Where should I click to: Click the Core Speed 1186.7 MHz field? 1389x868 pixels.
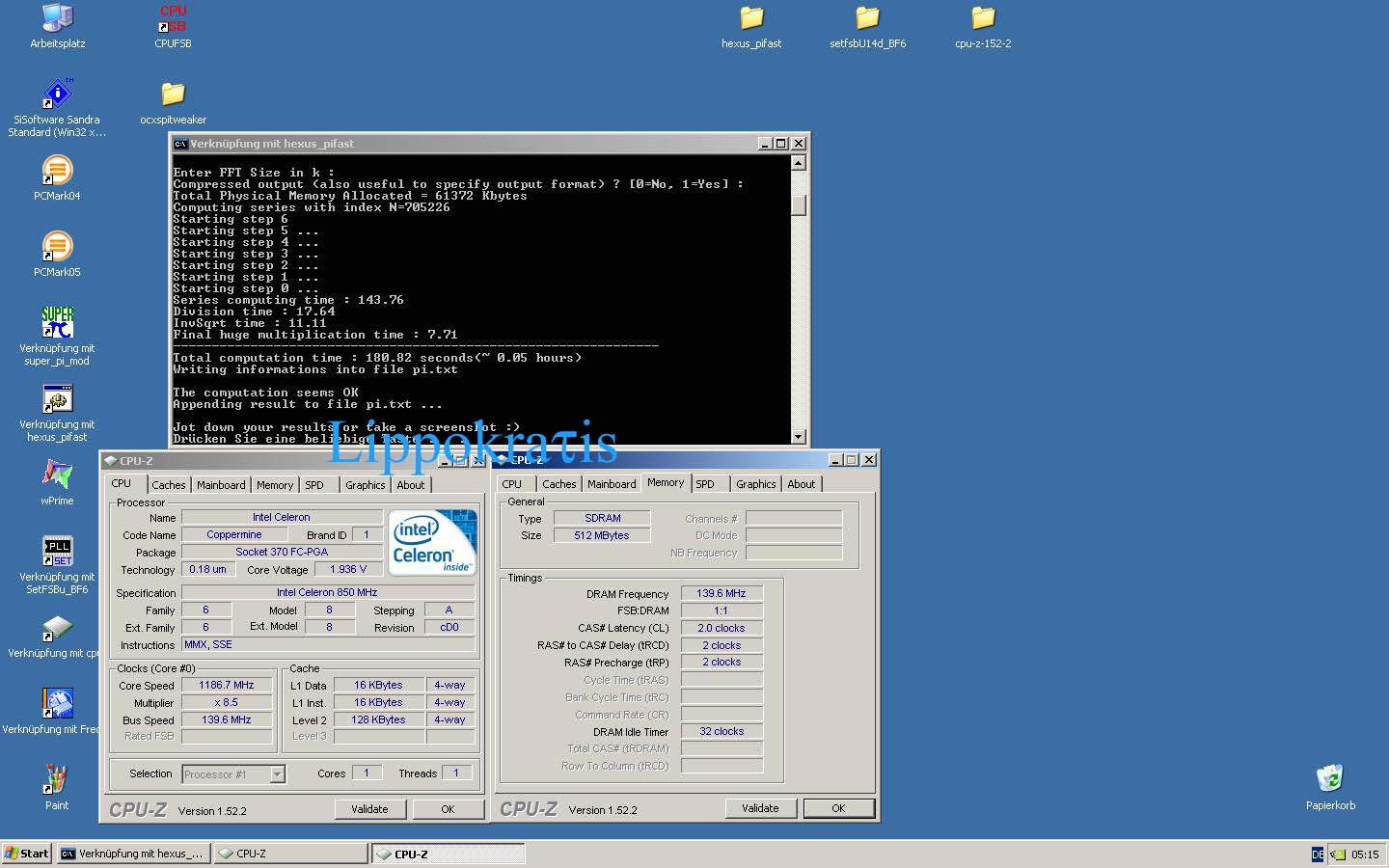(226, 686)
